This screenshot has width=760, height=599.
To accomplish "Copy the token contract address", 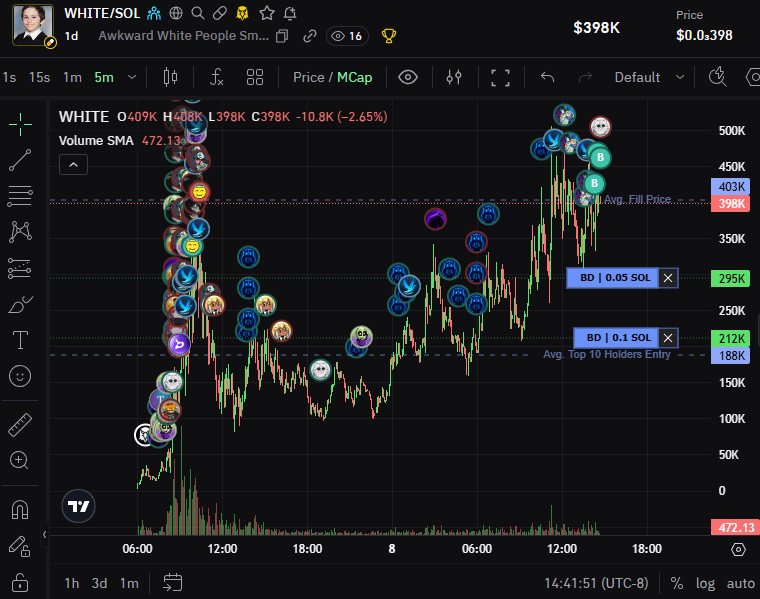I will (x=282, y=36).
